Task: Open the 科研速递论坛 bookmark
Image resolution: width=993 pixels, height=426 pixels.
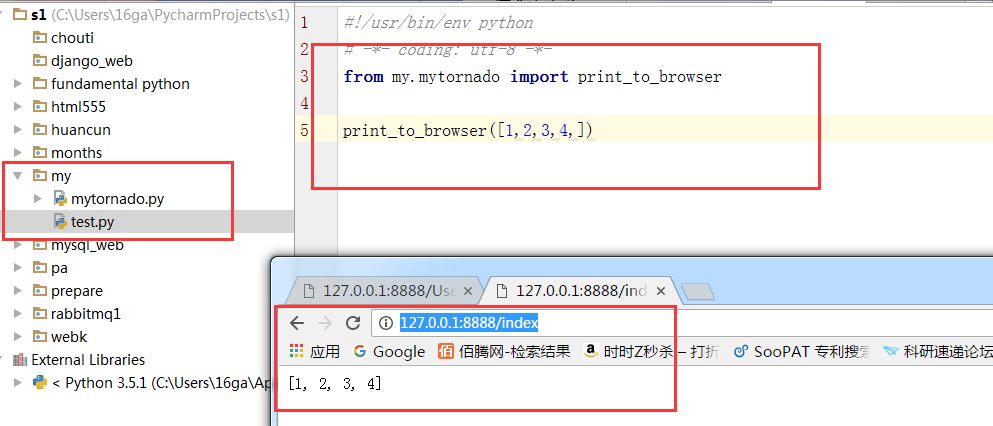Action: tap(939, 351)
